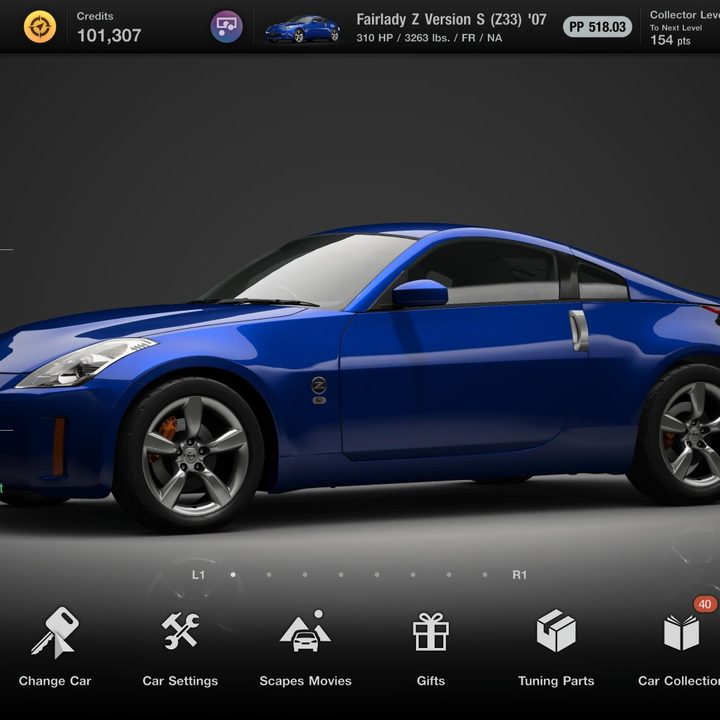Click the Car Settings label
This screenshot has width=720, height=720.
pyautogui.click(x=180, y=681)
